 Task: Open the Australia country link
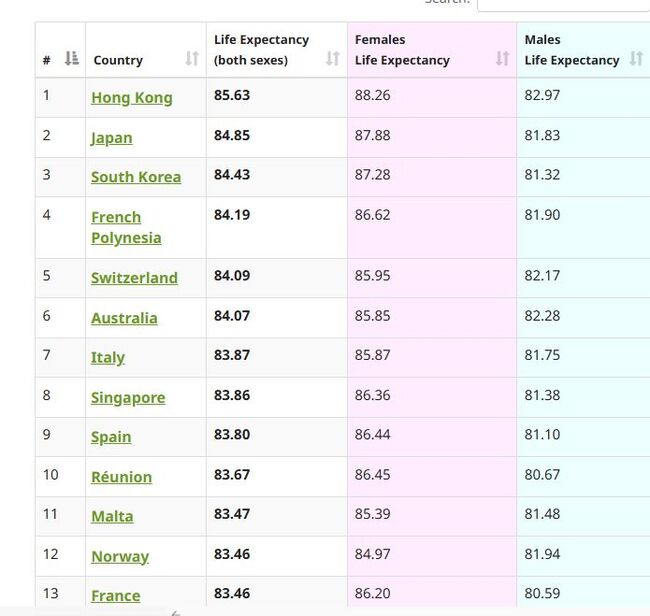point(124,318)
